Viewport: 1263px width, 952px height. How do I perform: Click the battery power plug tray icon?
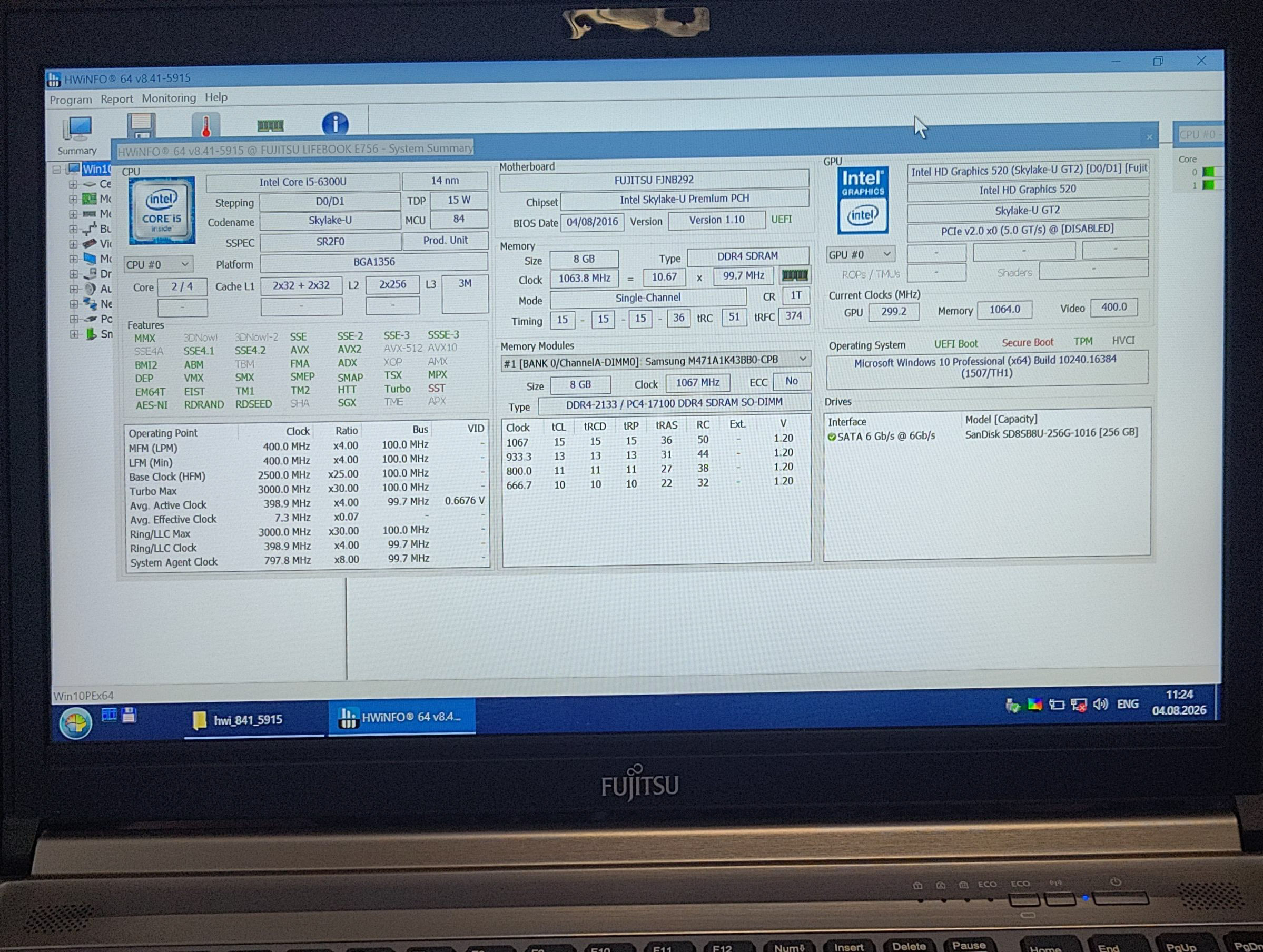coord(1057,705)
